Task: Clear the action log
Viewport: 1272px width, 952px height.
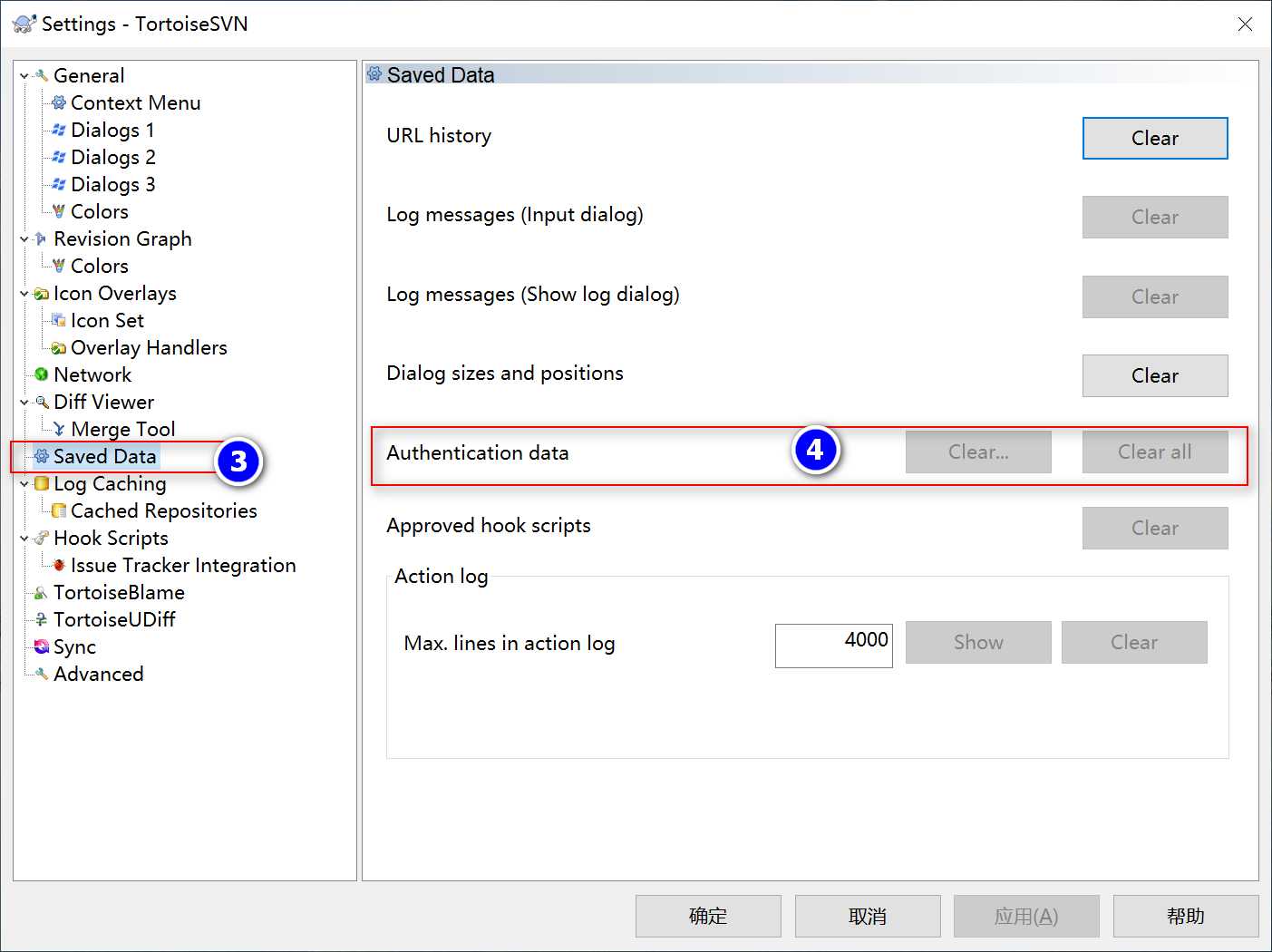Action: point(1134,642)
